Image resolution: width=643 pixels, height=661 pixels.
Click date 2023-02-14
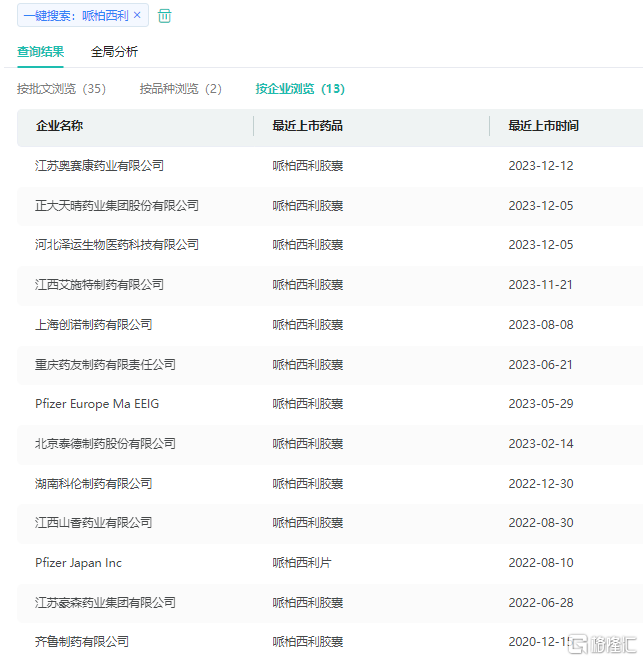click(x=541, y=444)
